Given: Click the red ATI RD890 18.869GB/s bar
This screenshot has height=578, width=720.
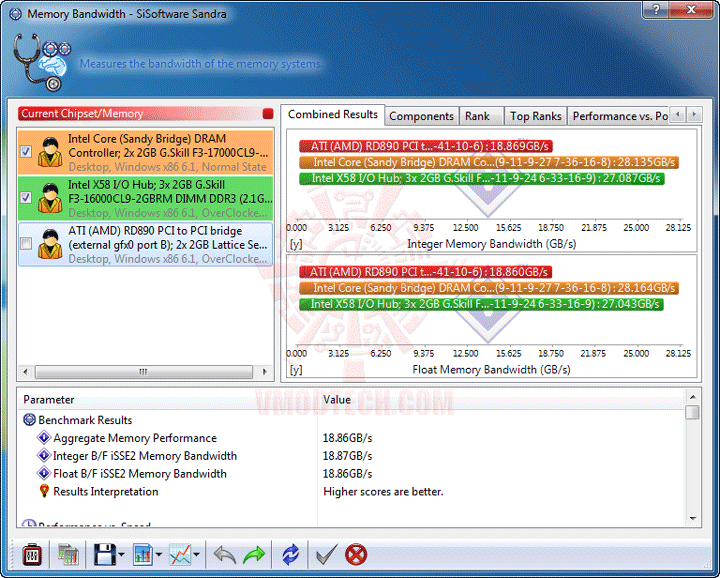Looking at the screenshot, I should [426, 146].
